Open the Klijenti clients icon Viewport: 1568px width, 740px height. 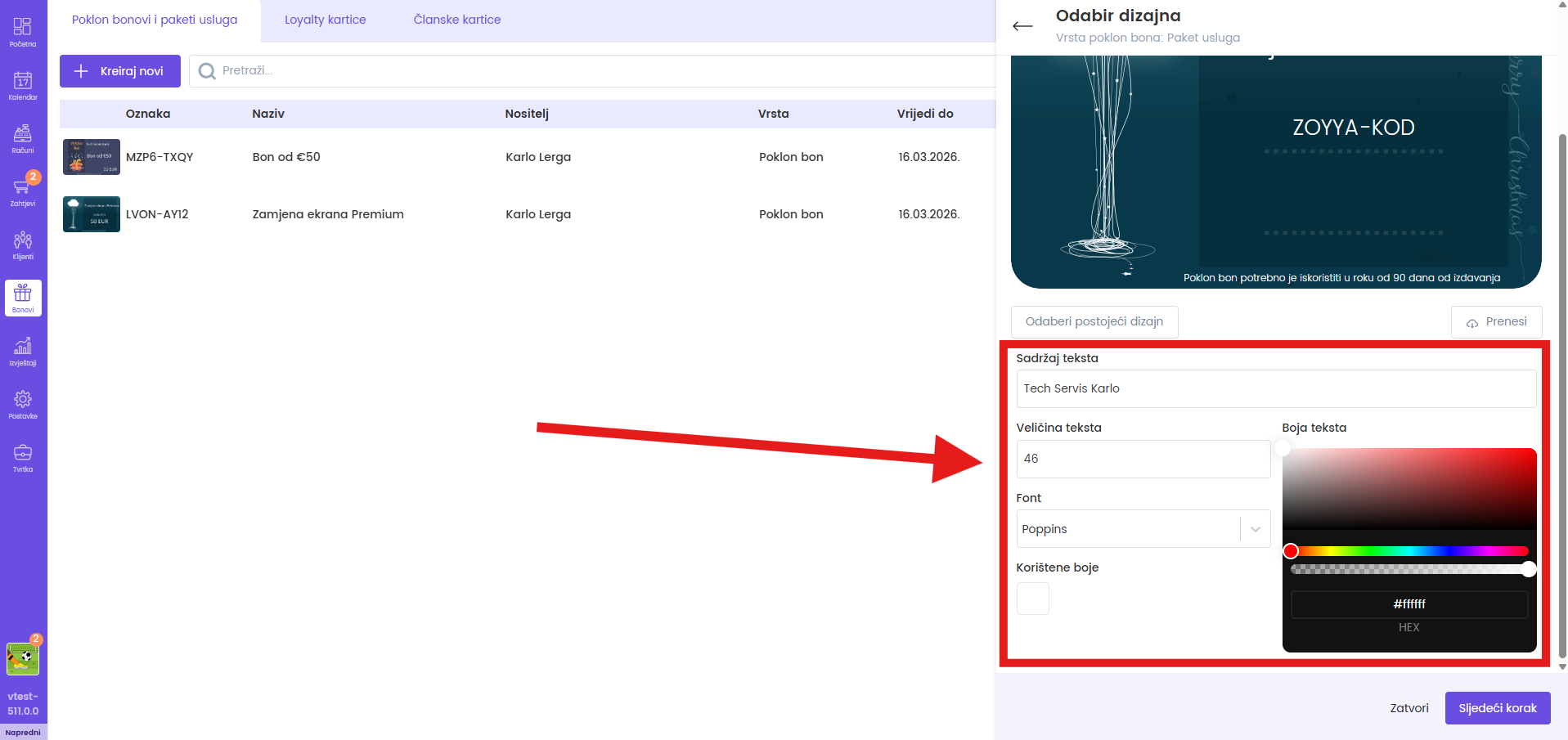(23, 244)
